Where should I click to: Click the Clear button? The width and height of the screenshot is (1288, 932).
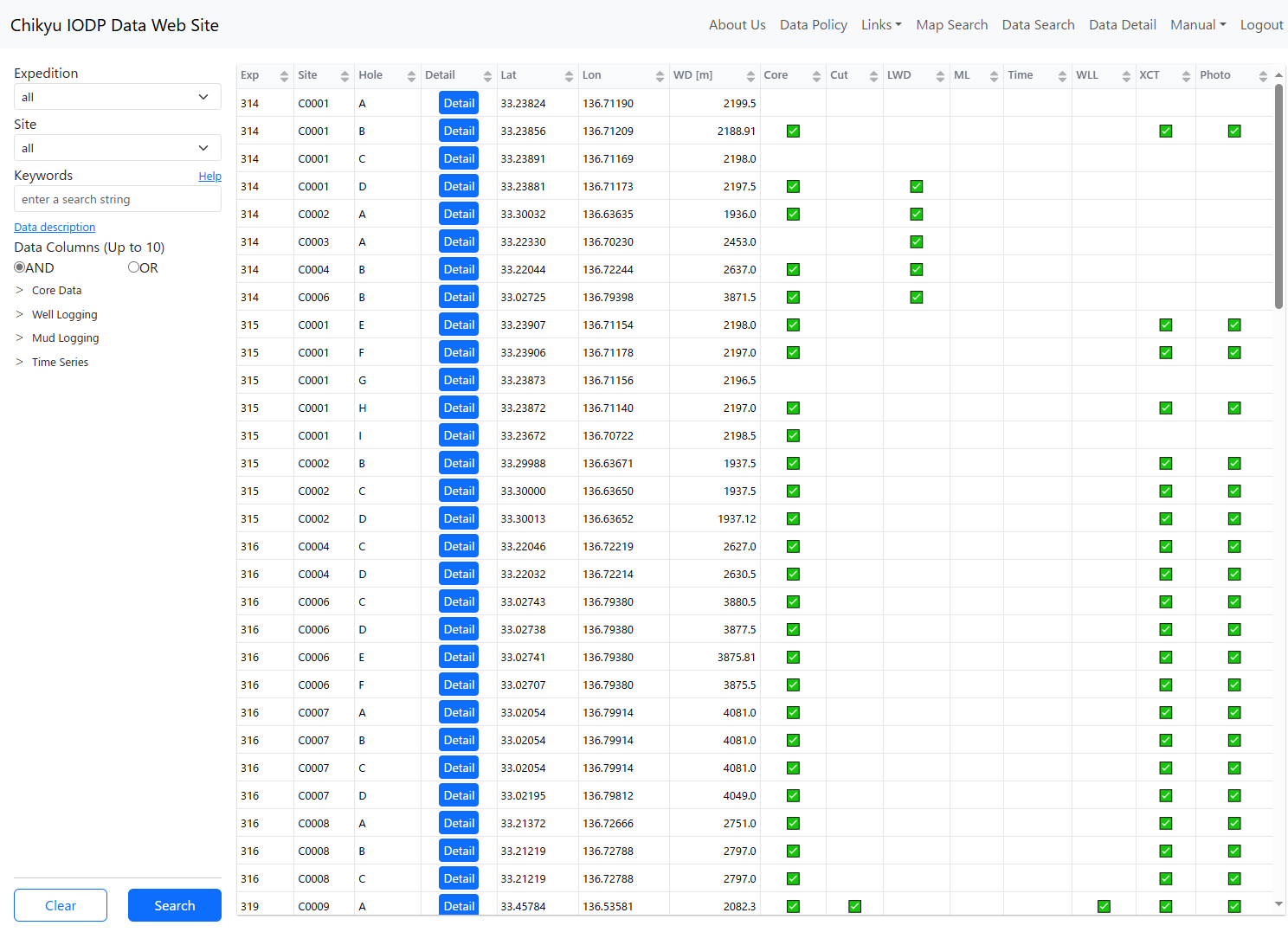coord(61,905)
